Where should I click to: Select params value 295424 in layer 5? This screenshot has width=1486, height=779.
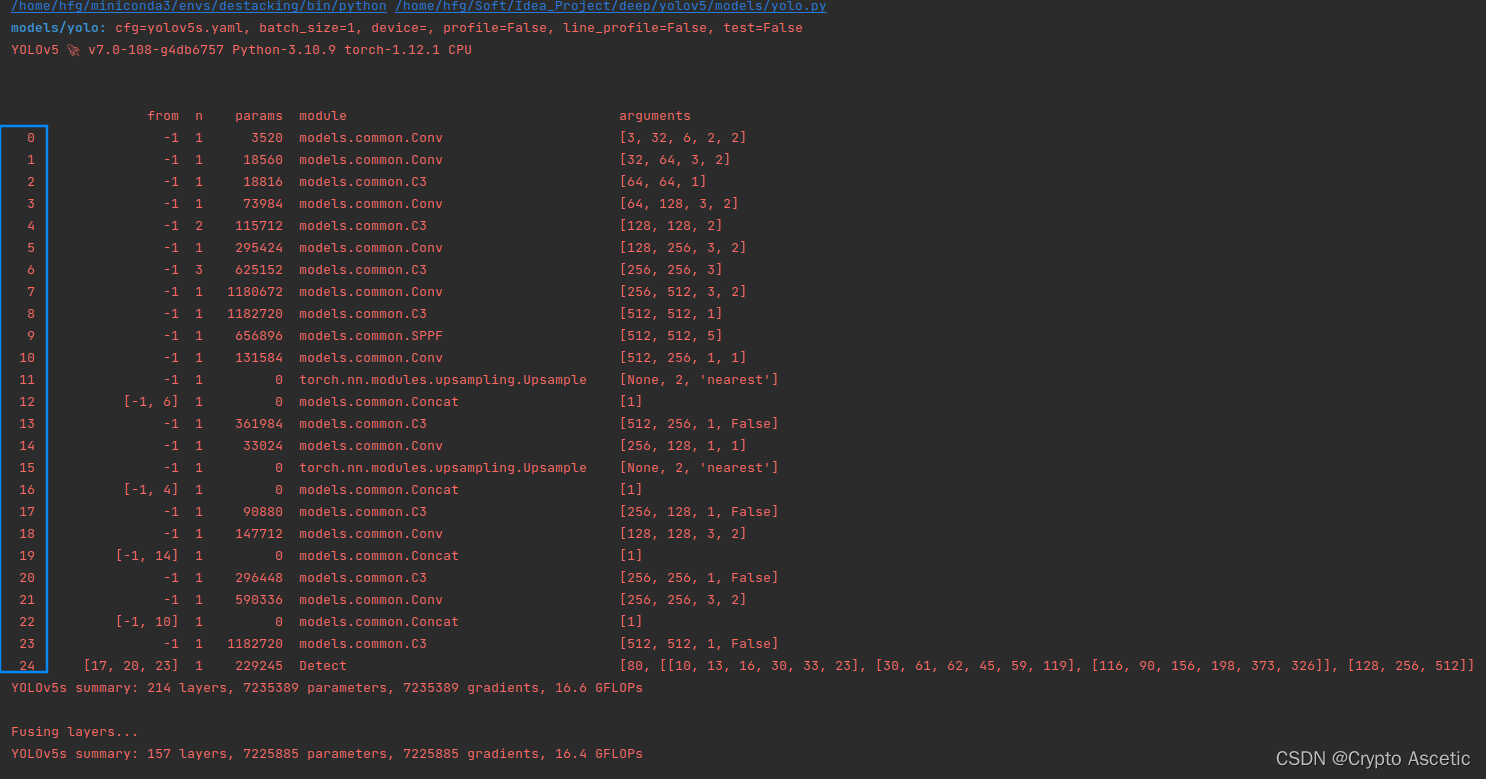[259, 248]
